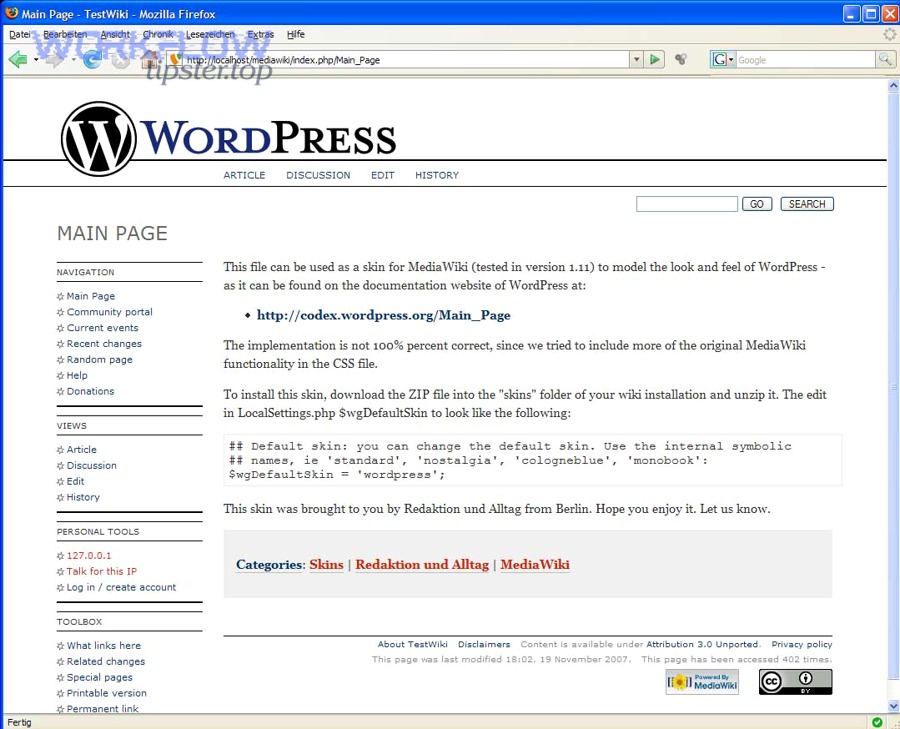Screen dimensions: 900x729
Task: Click the green Back arrow button
Action: [18, 59]
